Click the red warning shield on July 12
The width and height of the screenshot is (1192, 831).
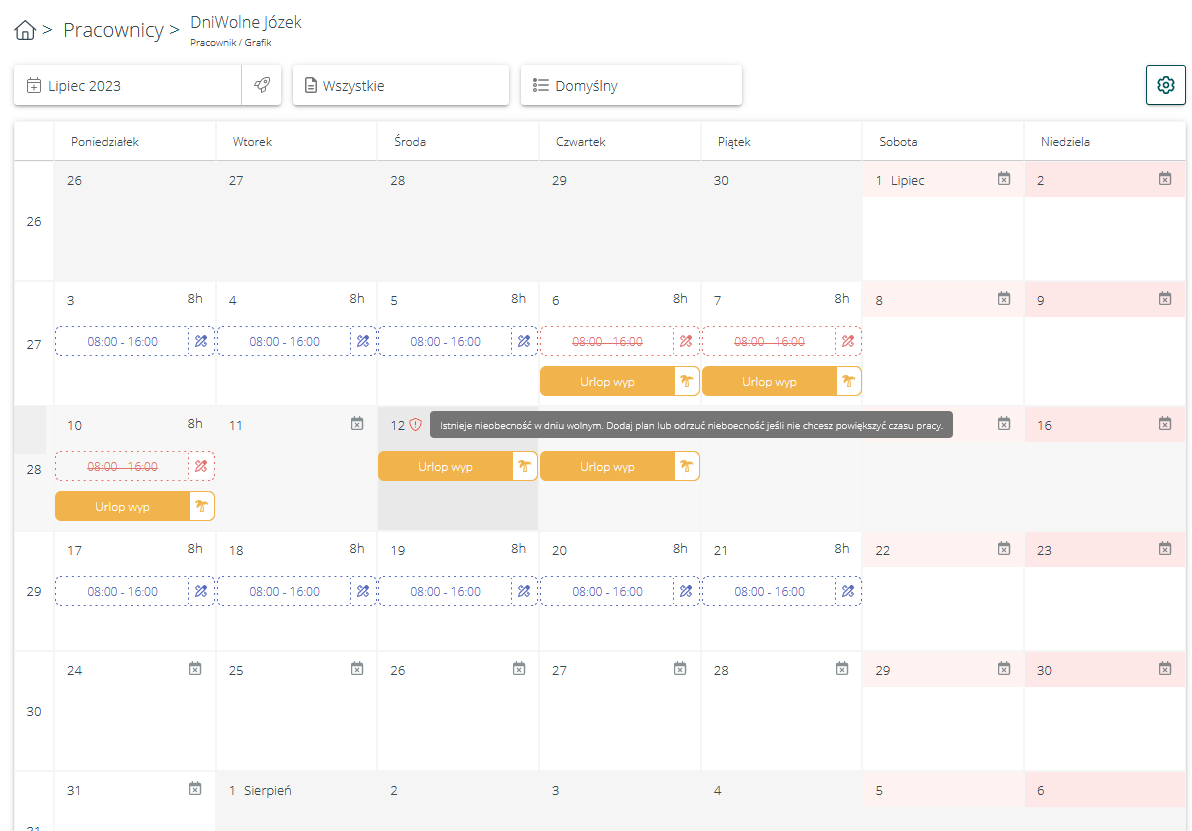[x=416, y=424]
